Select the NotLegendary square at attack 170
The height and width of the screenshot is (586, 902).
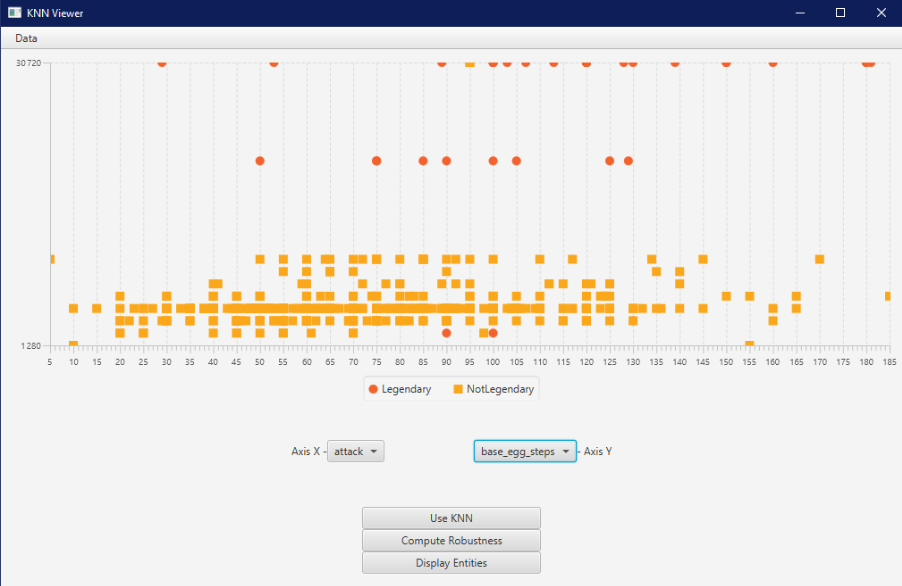point(820,259)
